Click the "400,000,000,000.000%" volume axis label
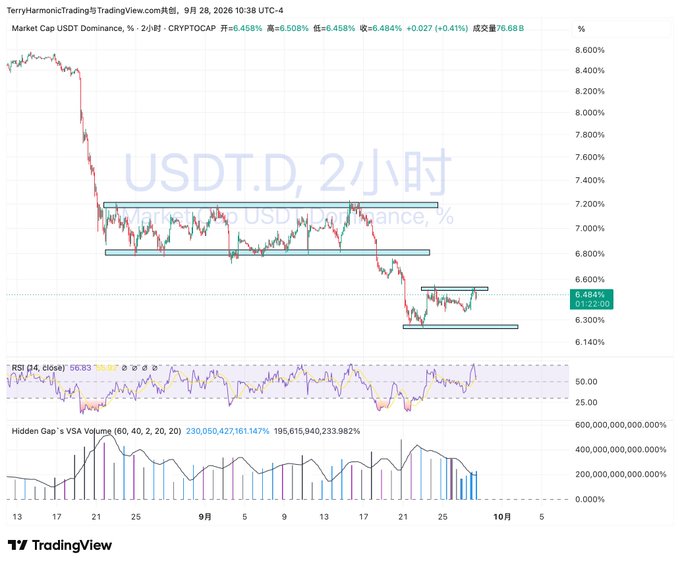680x565 pixels. point(621,450)
